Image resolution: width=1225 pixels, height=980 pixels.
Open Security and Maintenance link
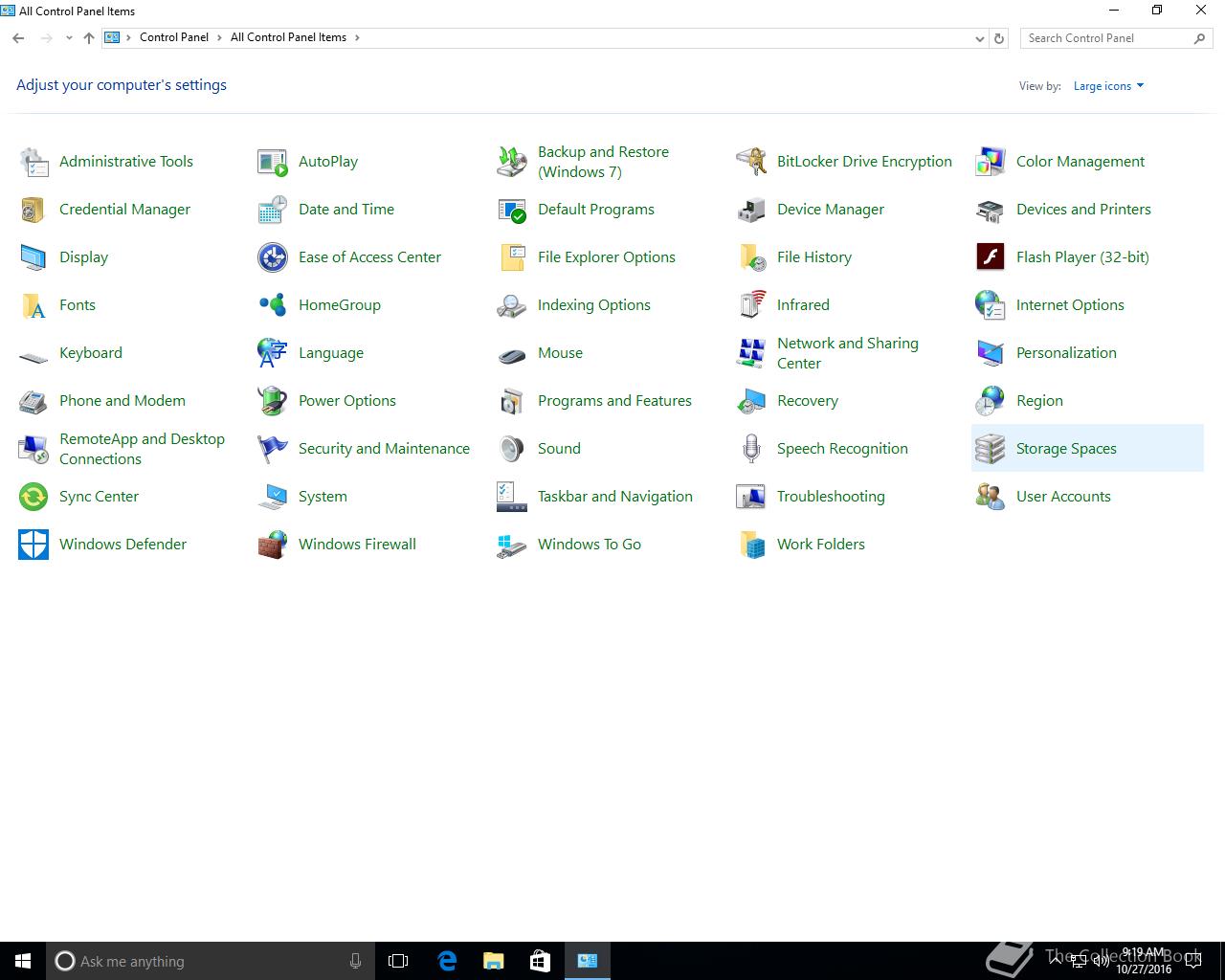coord(384,449)
